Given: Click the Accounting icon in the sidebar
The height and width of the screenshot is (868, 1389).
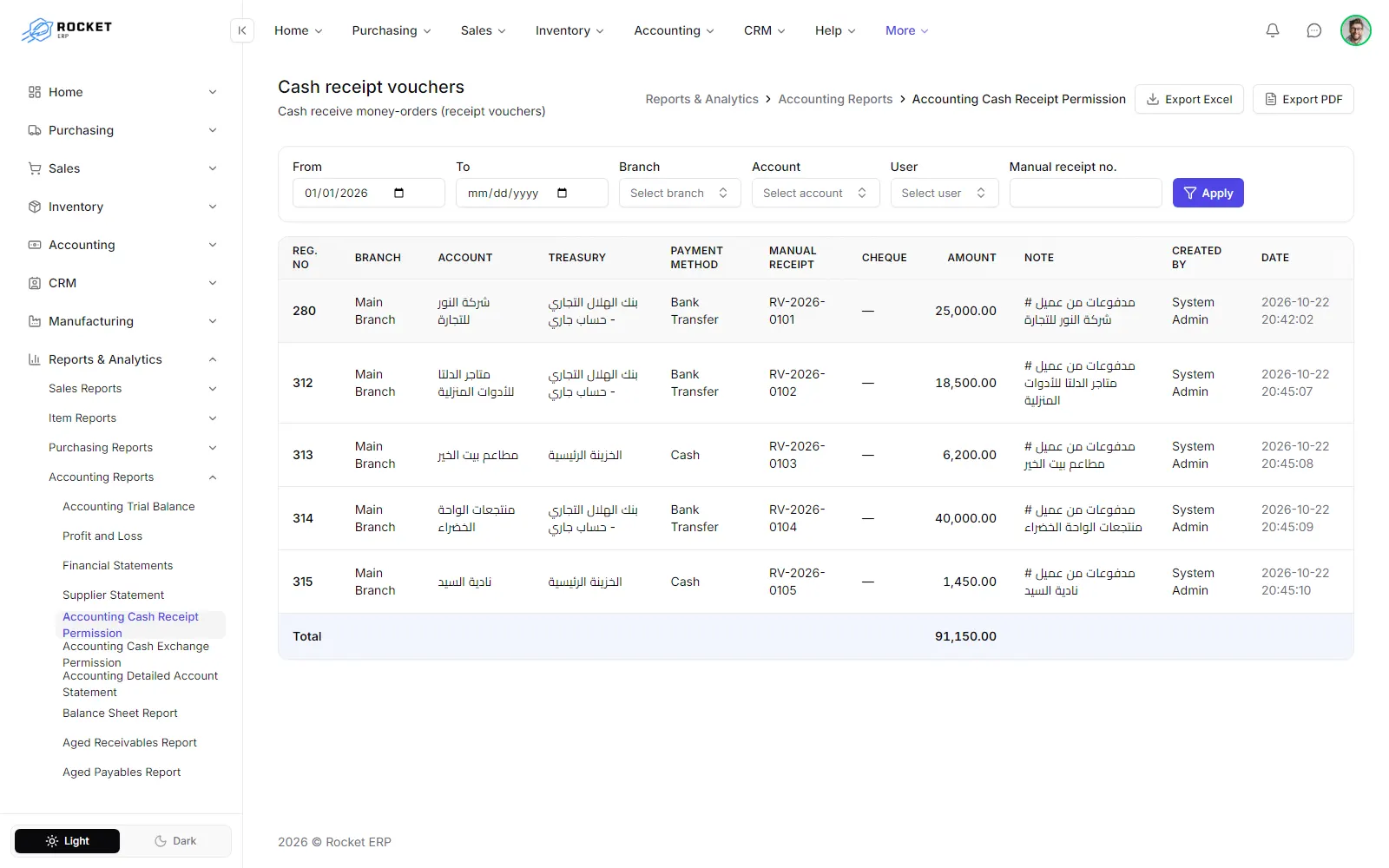Looking at the screenshot, I should coord(35,245).
